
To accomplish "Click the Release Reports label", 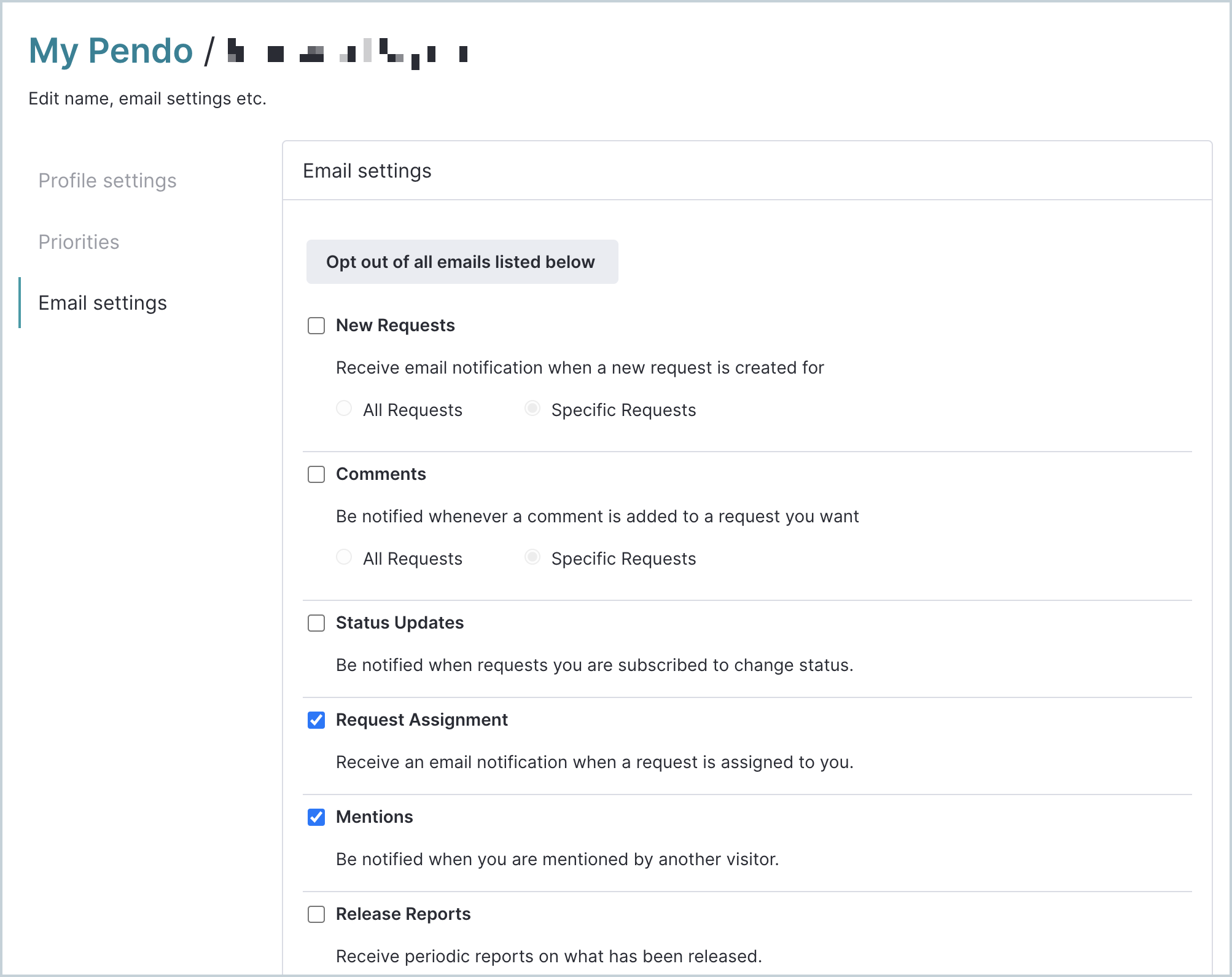I will [403, 914].
